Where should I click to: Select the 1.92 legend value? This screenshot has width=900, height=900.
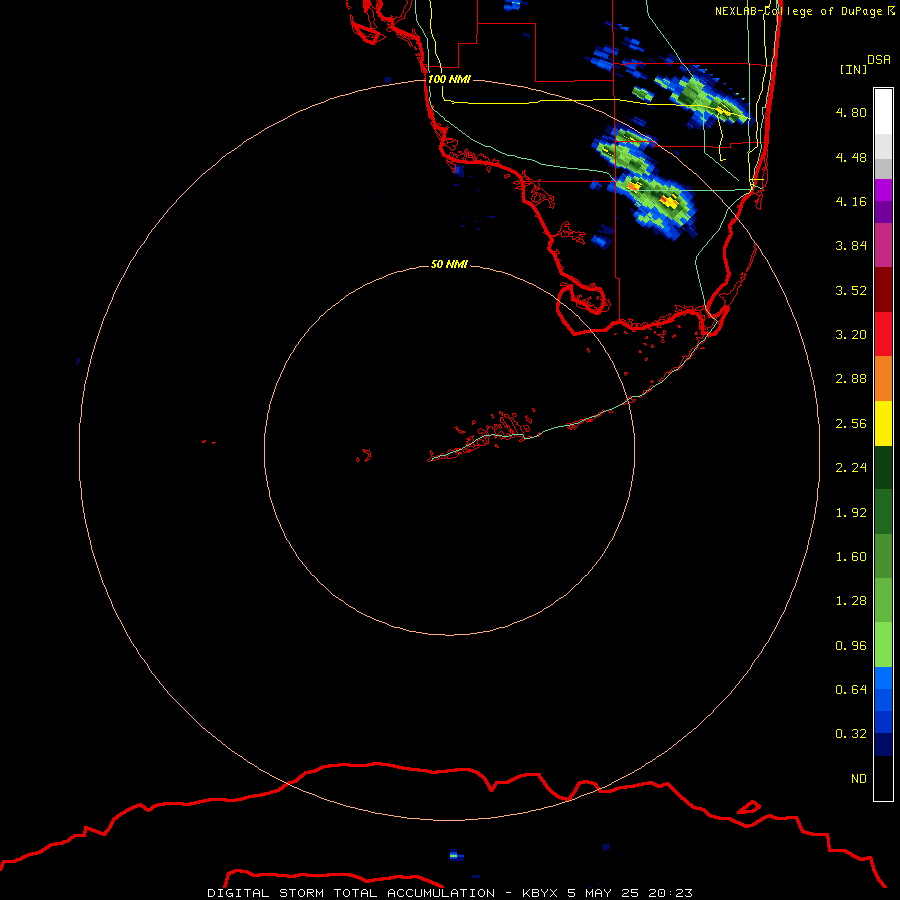pos(851,513)
